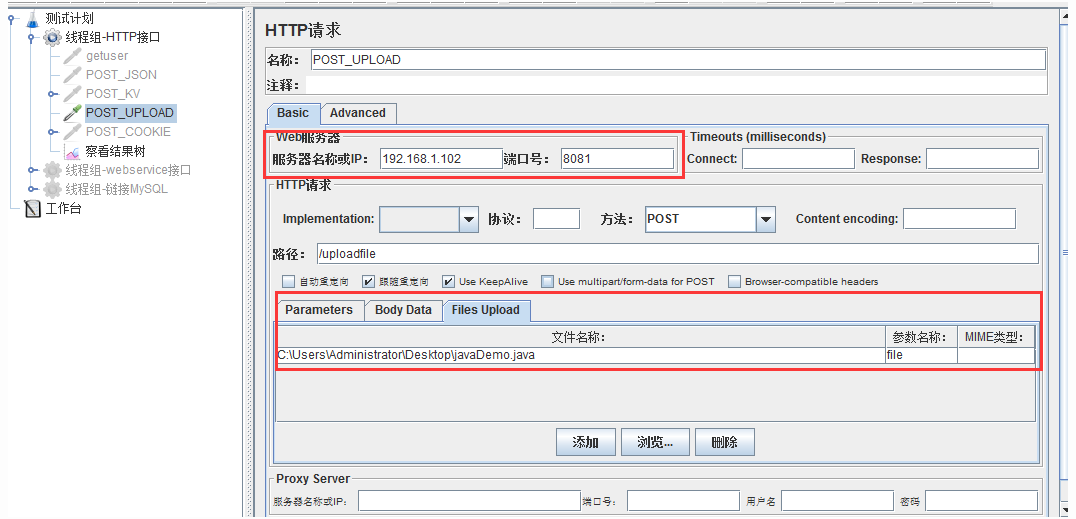Click the Response timeout field
This screenshot has height=519, width=1076.
[x=982, y=159]
